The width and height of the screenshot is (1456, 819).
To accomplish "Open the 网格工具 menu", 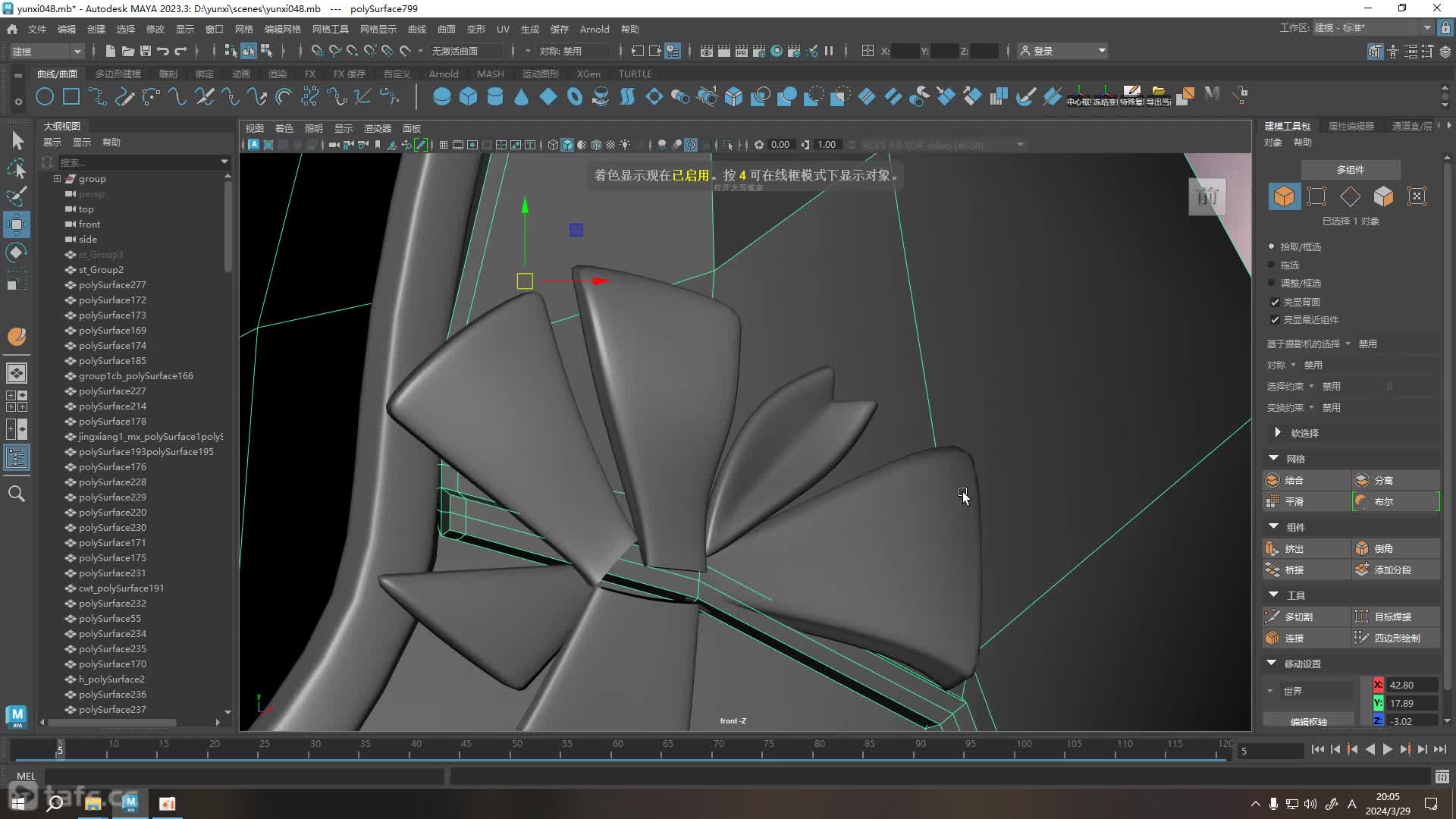I will [331, 29].
